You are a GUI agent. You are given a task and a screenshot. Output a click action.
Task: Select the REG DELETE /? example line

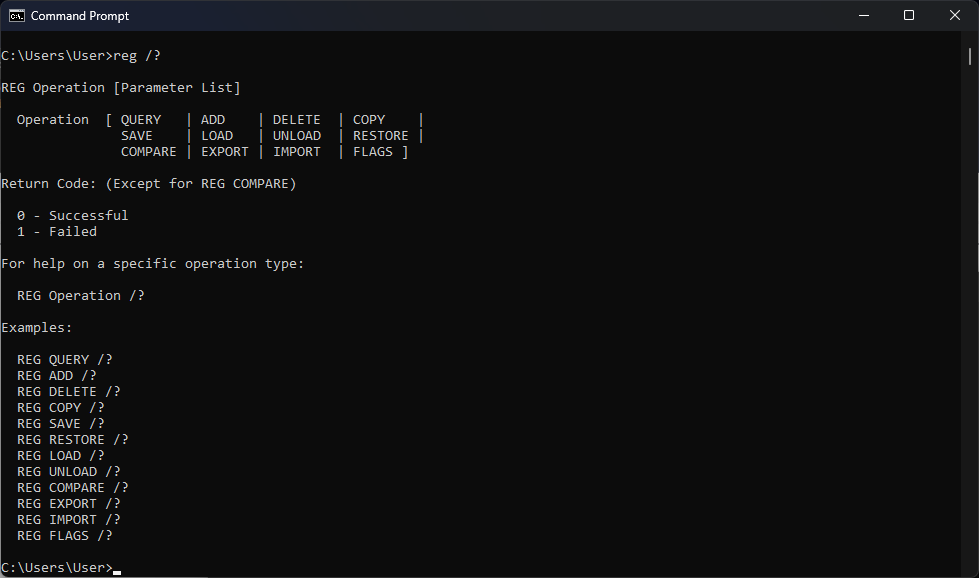coord(68,391)
